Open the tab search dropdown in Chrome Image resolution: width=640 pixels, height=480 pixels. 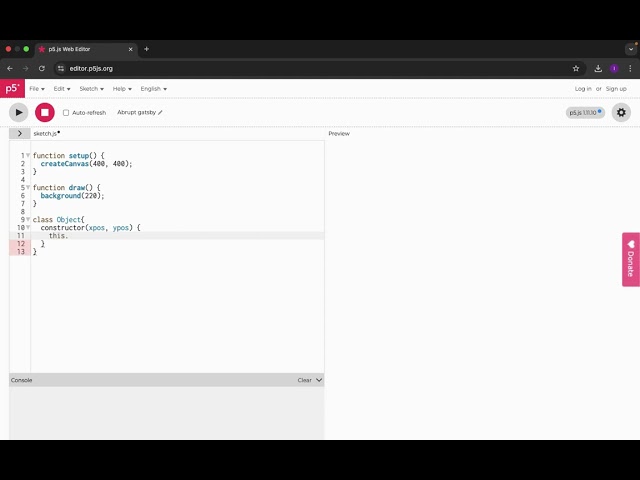coord(631,49)
